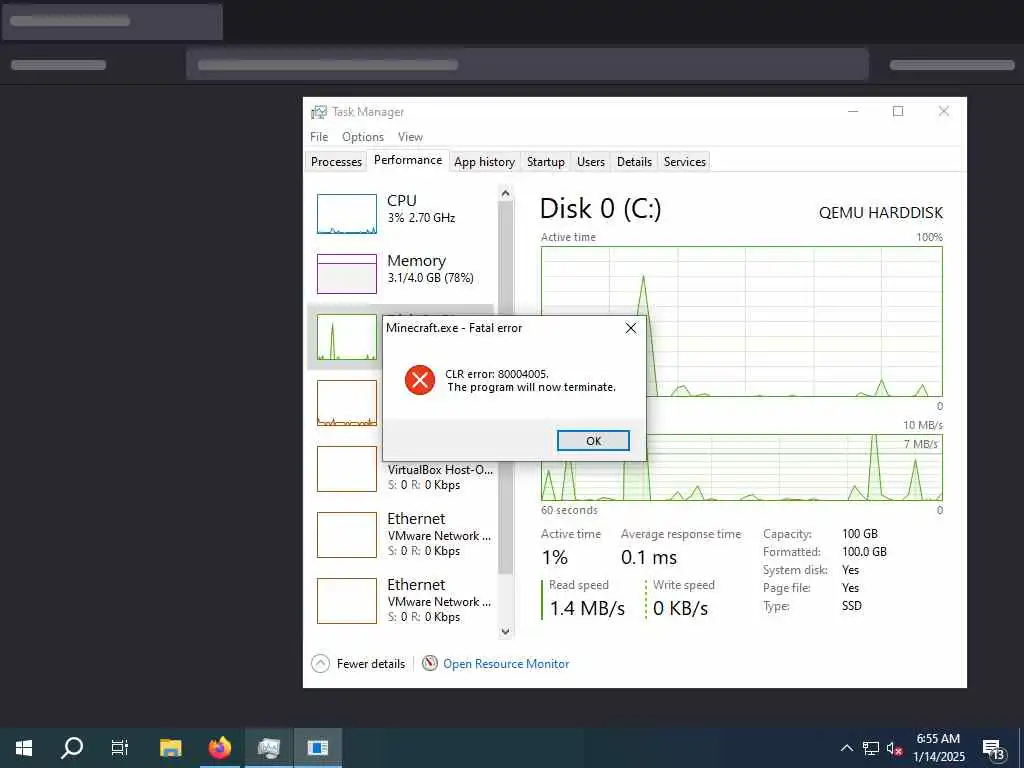Screen dimensions: 1024x768
Task: Click the disk transfer rate graph
Action: coord(742,468)
